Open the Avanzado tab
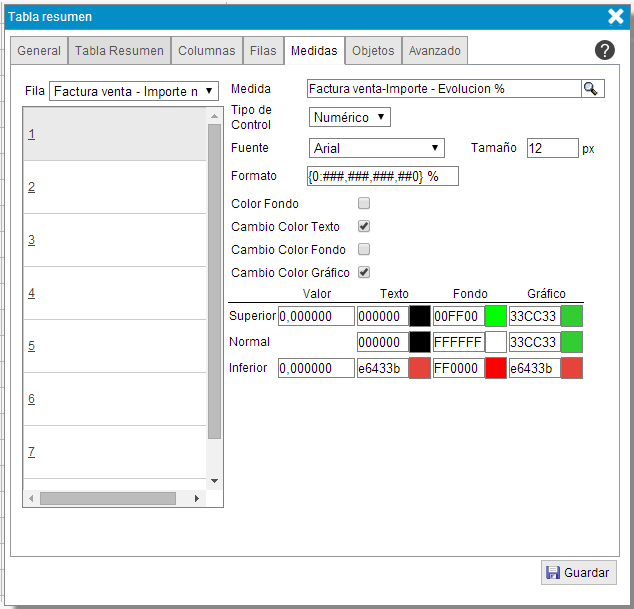Viewport: 634px width, 609px height. tap(435, 51)
